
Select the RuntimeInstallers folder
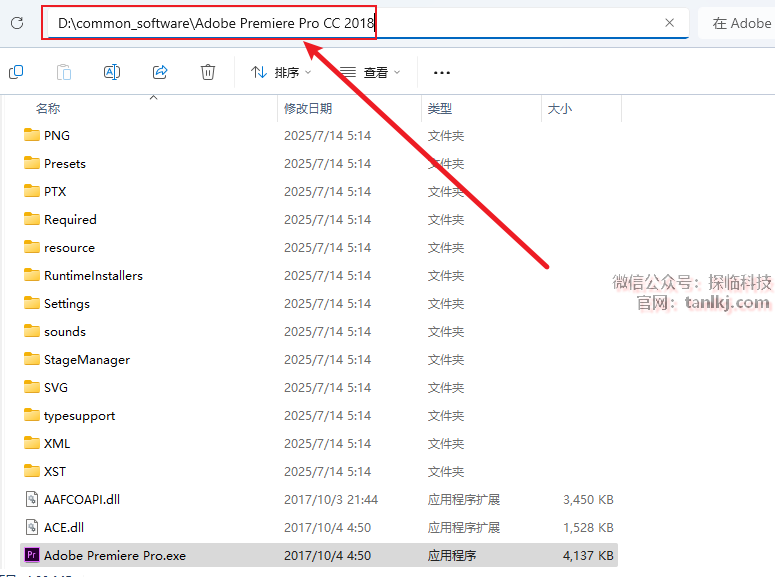coord(93,275)
